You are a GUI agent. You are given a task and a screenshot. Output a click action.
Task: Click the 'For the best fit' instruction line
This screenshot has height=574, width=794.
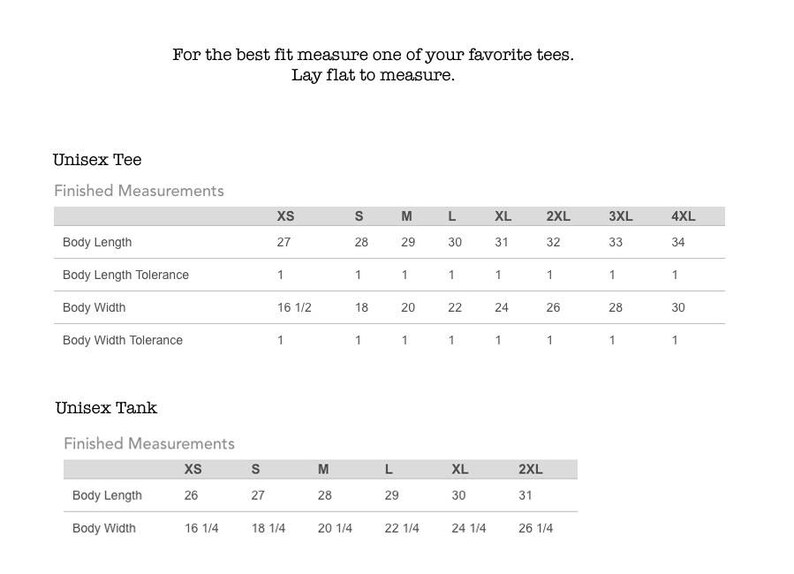(x=373, y=55)
